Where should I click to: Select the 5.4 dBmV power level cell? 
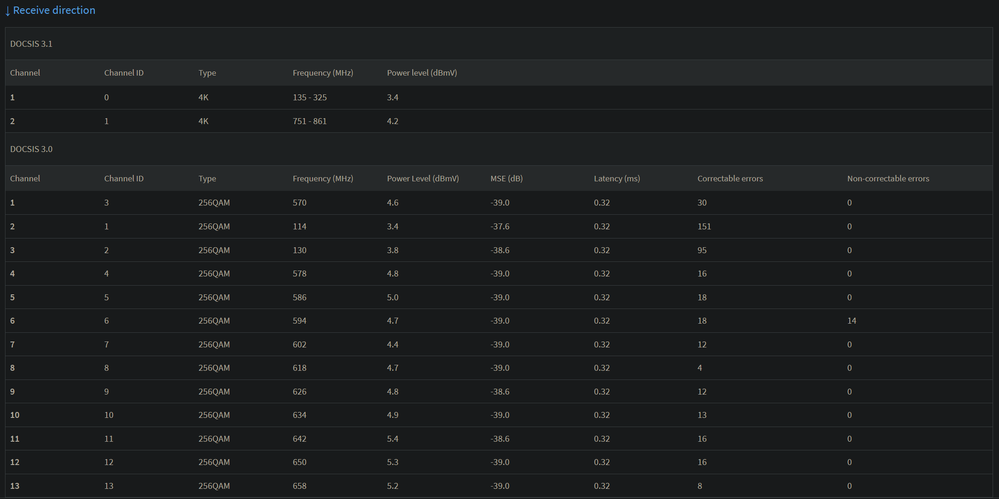[x=393, y=439]
